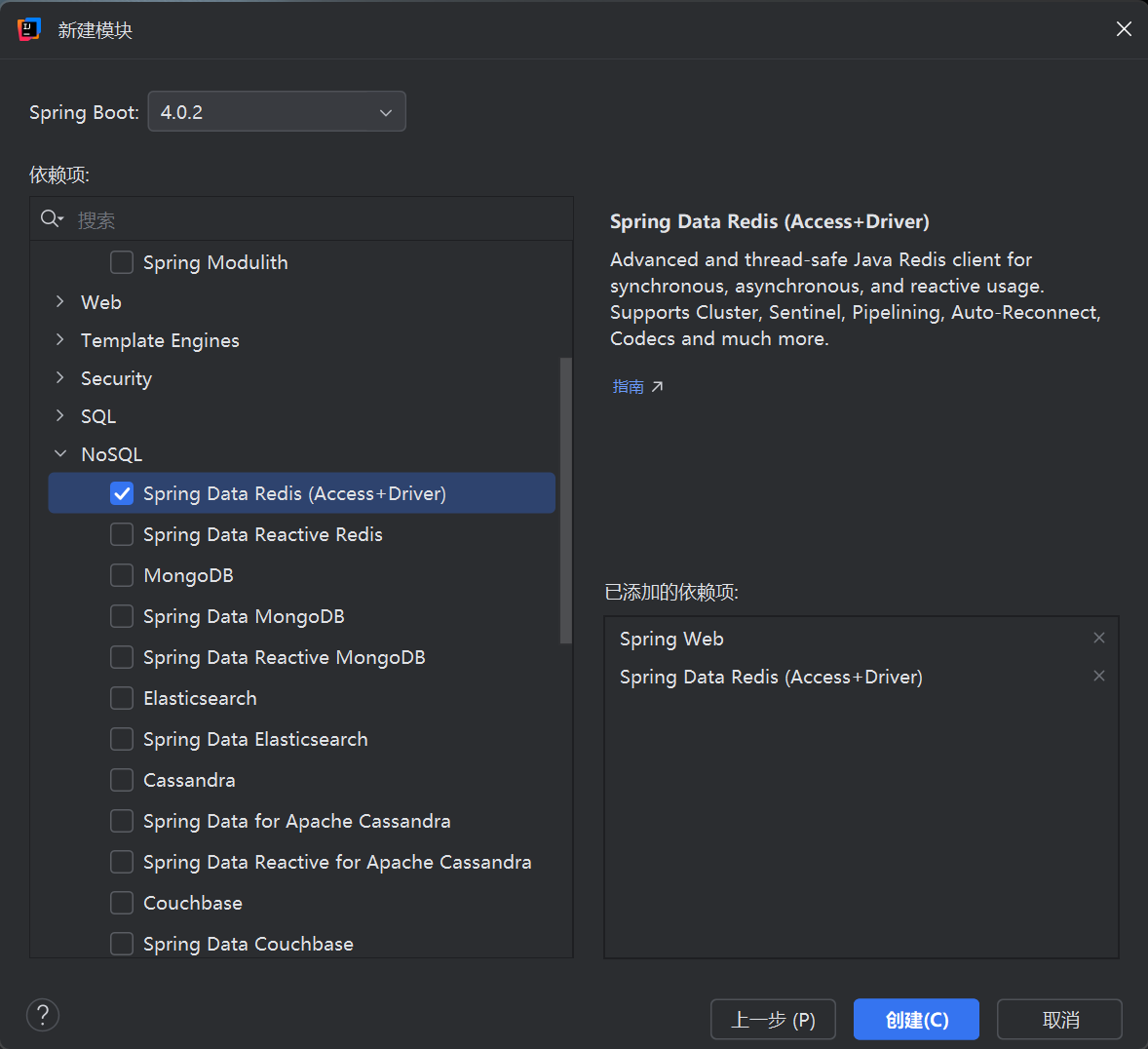Enable the Spring Data MongoDB checkbox

122,617
